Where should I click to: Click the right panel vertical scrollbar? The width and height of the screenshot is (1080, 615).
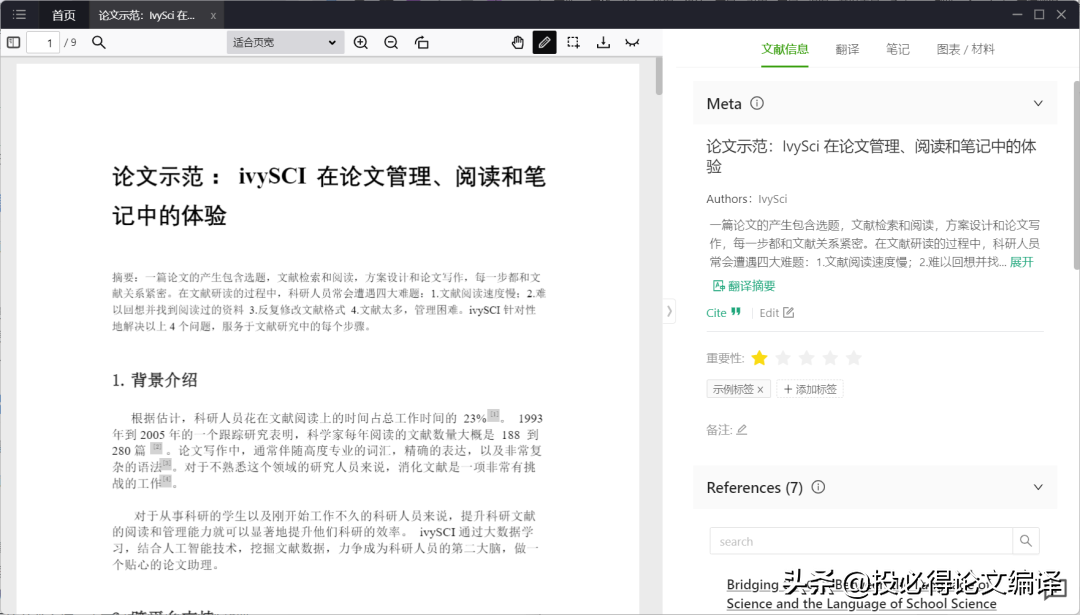[1076, 175]
